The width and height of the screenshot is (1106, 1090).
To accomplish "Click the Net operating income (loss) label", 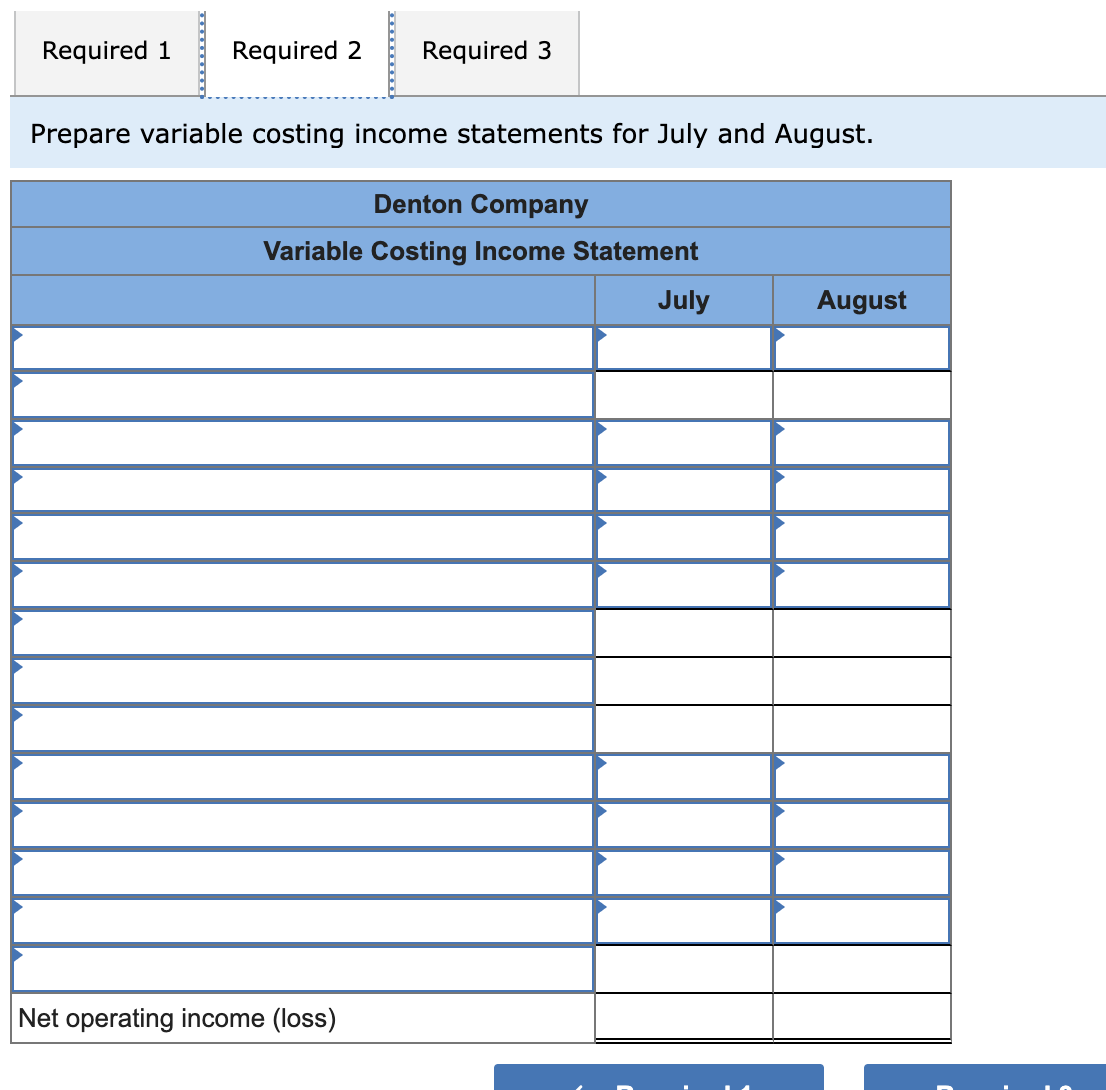I will click(177, 1018).
